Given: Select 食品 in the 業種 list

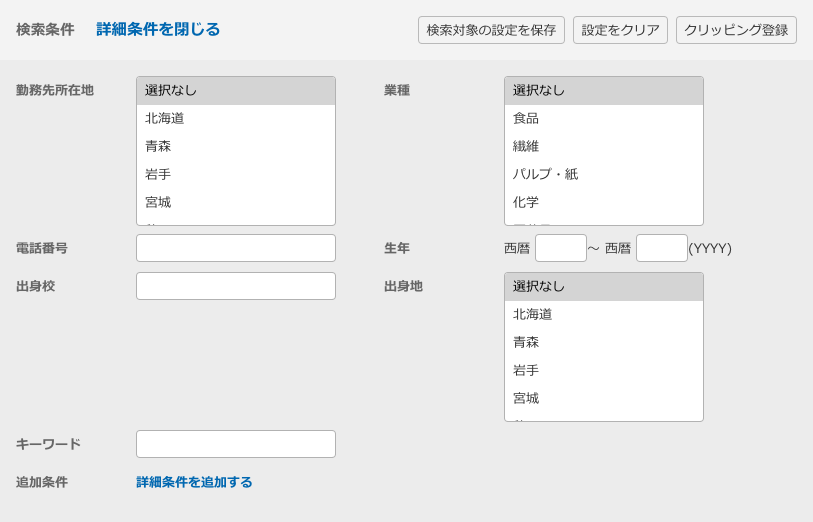Looking at the screenshot, I should pyautogui.click(x=526, y=118).
